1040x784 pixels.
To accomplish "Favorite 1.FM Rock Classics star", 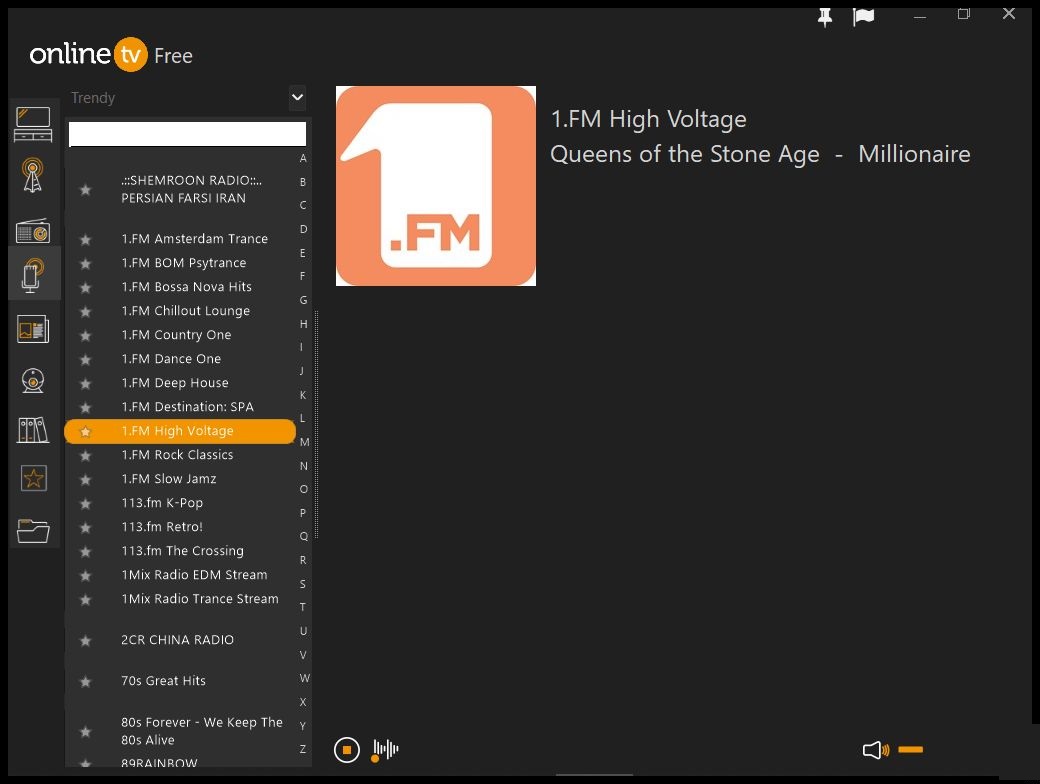I will pos(86,456).
